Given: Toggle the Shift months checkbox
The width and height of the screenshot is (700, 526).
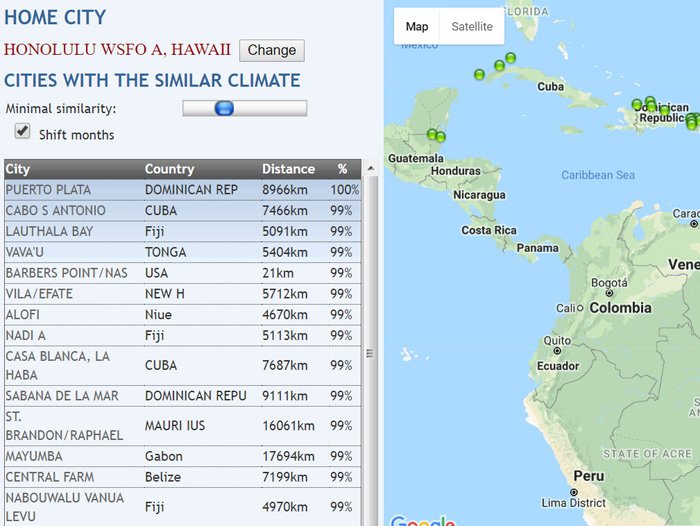Looking at the screenshot, I should [x=22, y=131].
